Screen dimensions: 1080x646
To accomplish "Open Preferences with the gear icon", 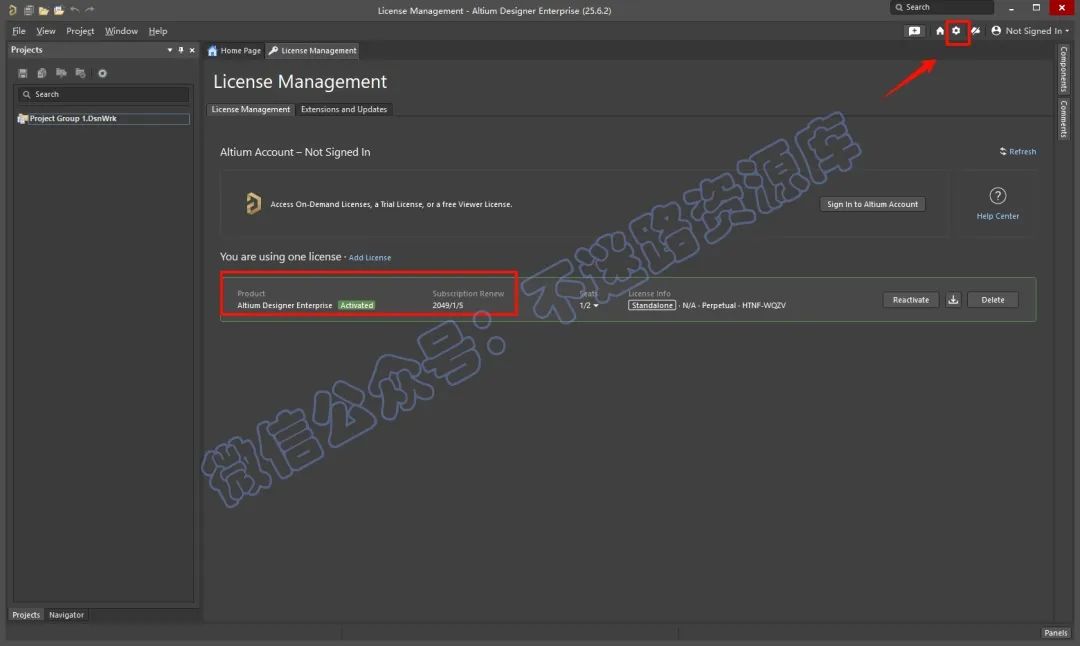I will click(956, 30).
